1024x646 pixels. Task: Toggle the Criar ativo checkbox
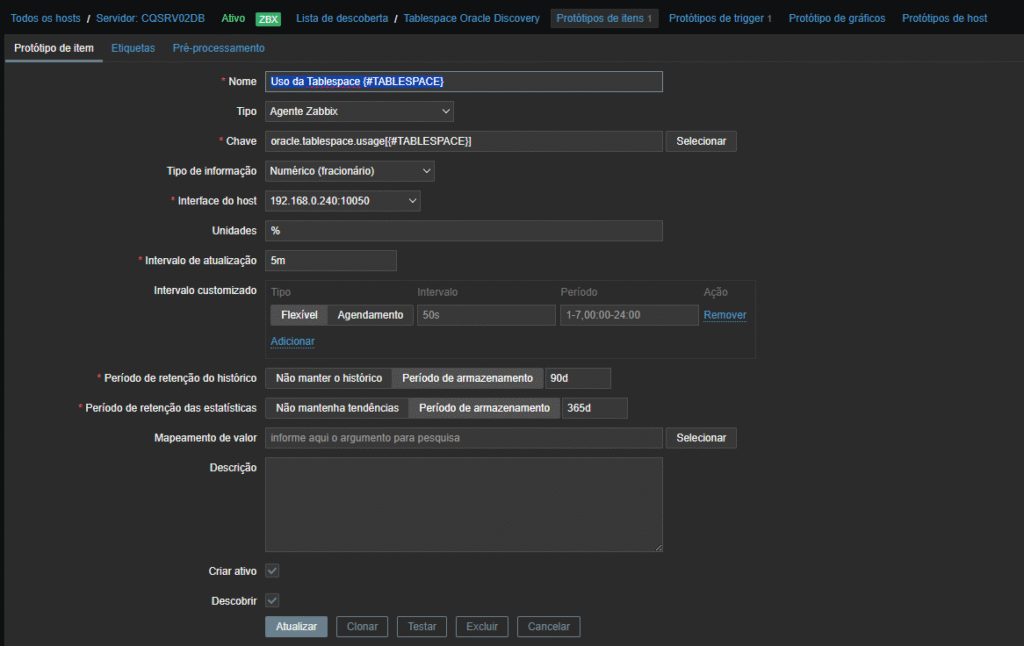coord(272,571)
